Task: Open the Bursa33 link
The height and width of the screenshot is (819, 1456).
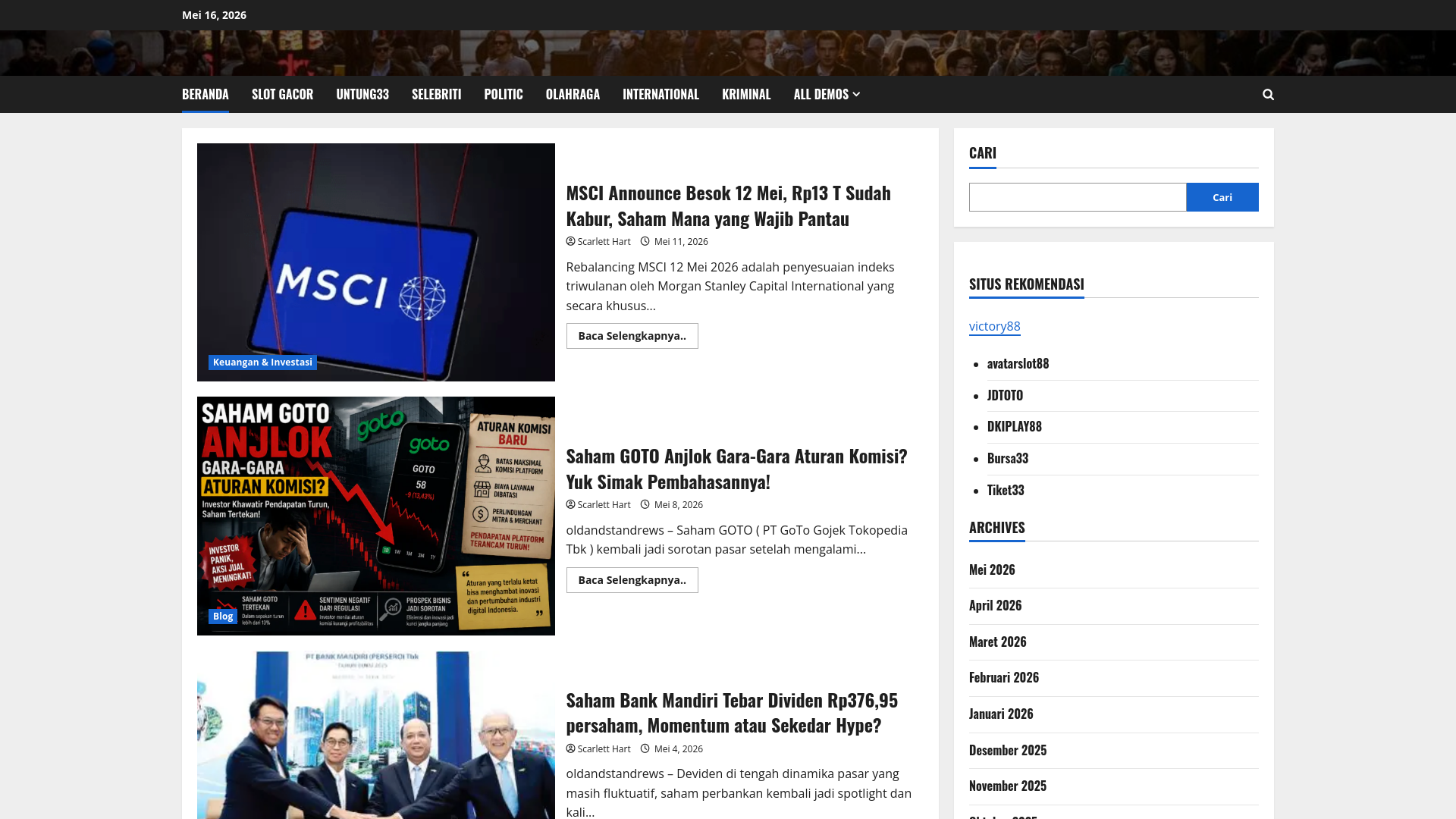Action: click(x=1007, y=459)
